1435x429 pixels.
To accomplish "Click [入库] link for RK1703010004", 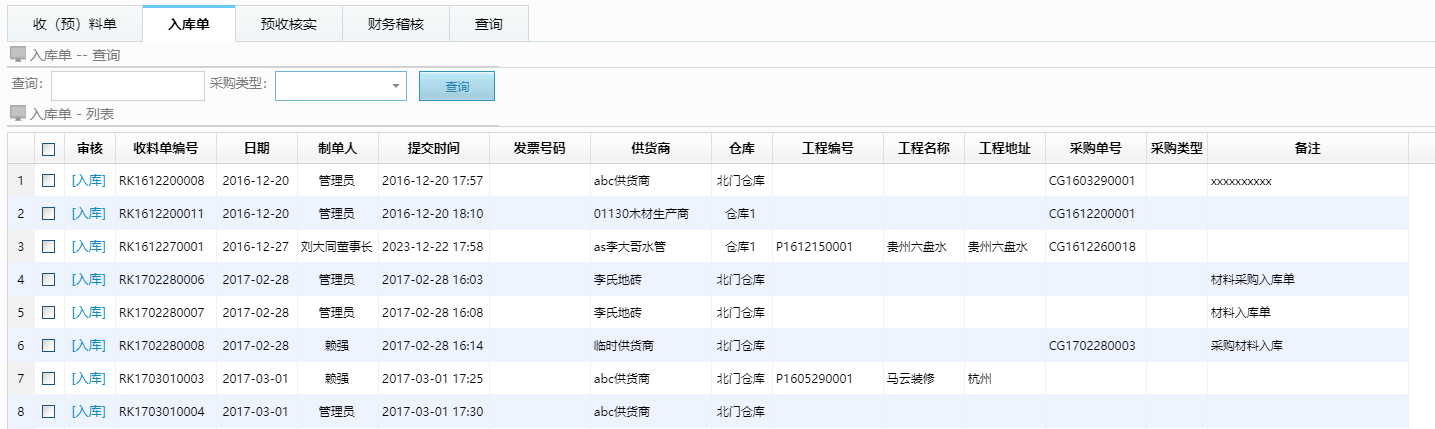I will pyautogui.click(x=88, y=412).
